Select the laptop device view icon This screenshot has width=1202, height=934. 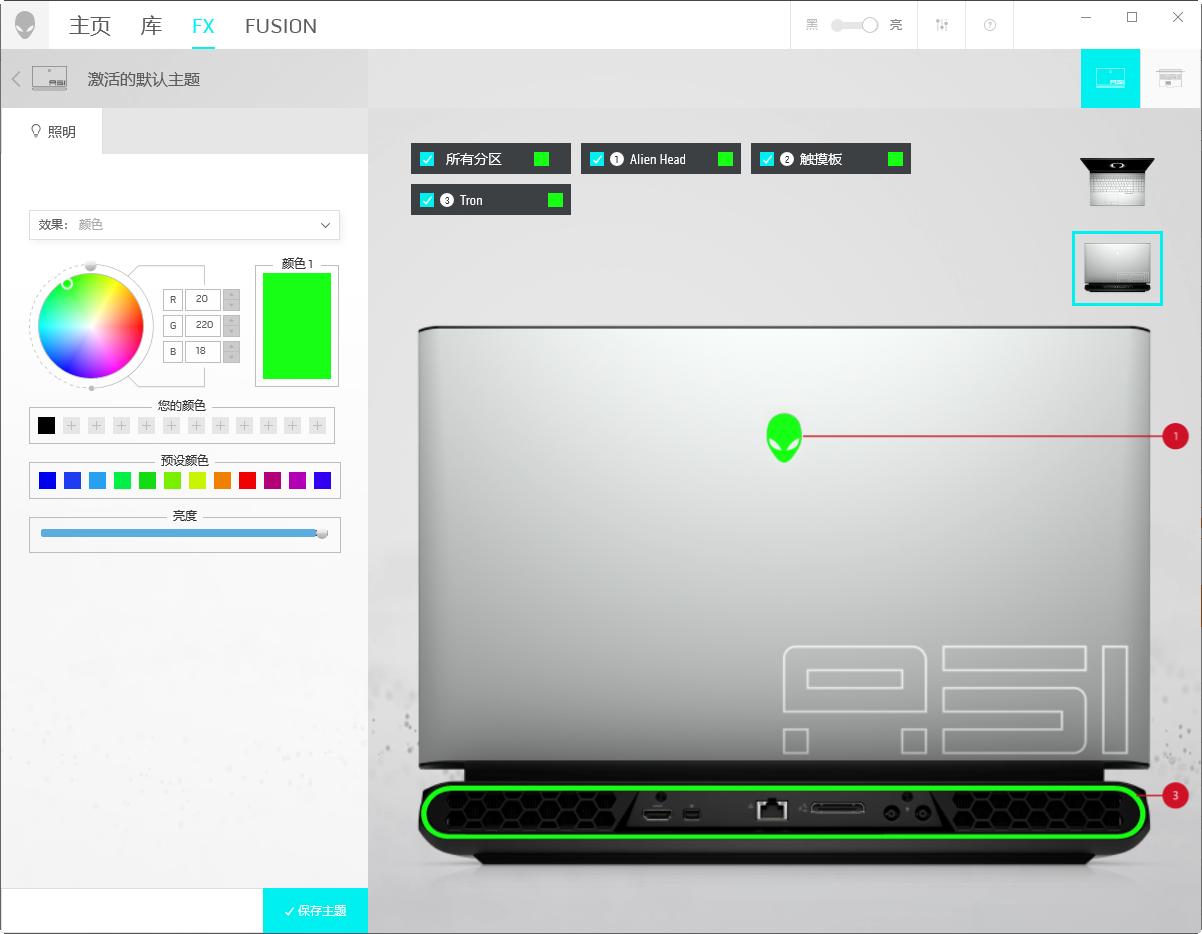click(x=1110, y=78)
